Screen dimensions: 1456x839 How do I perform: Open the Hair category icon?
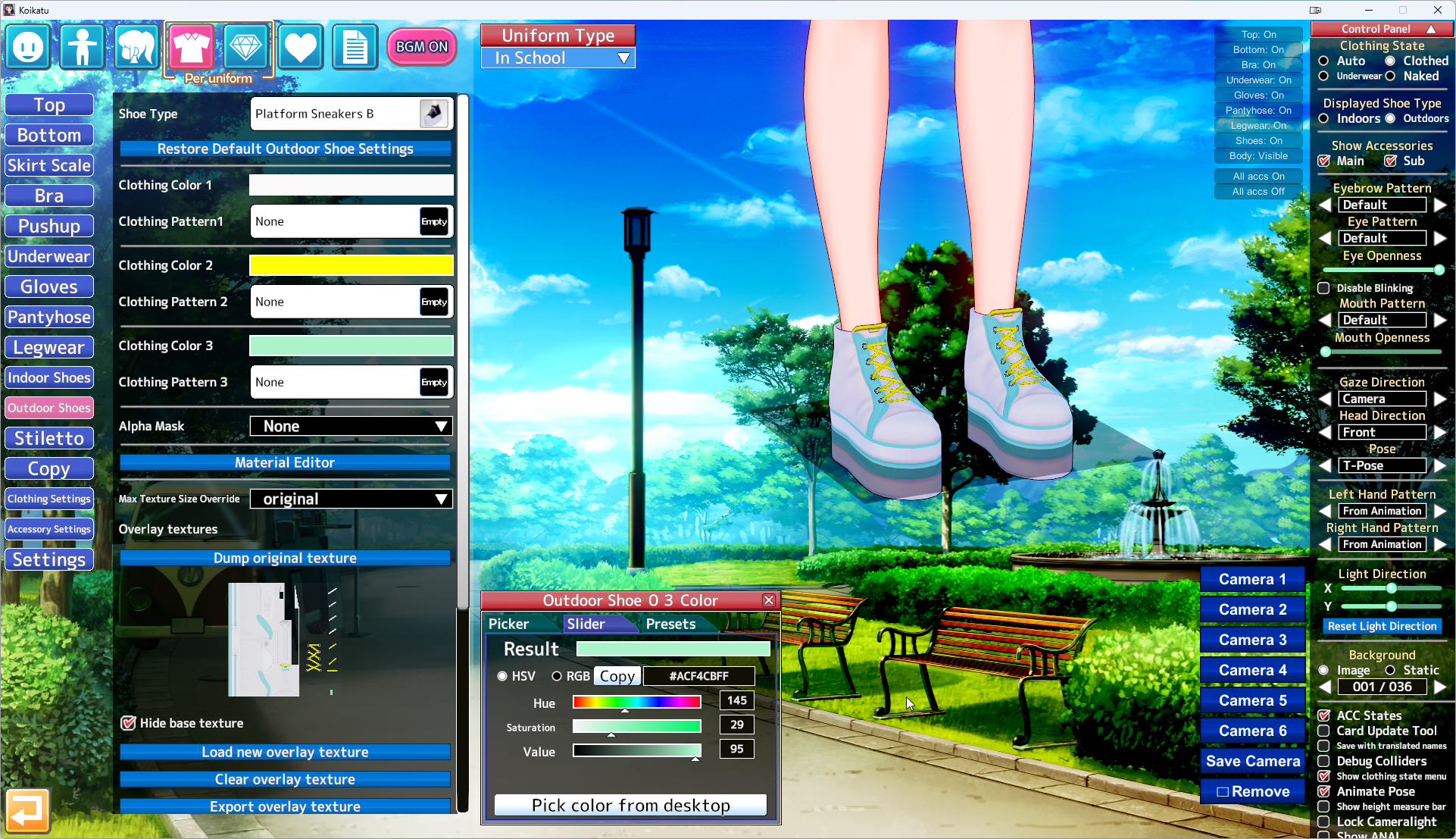click(136, 47)
